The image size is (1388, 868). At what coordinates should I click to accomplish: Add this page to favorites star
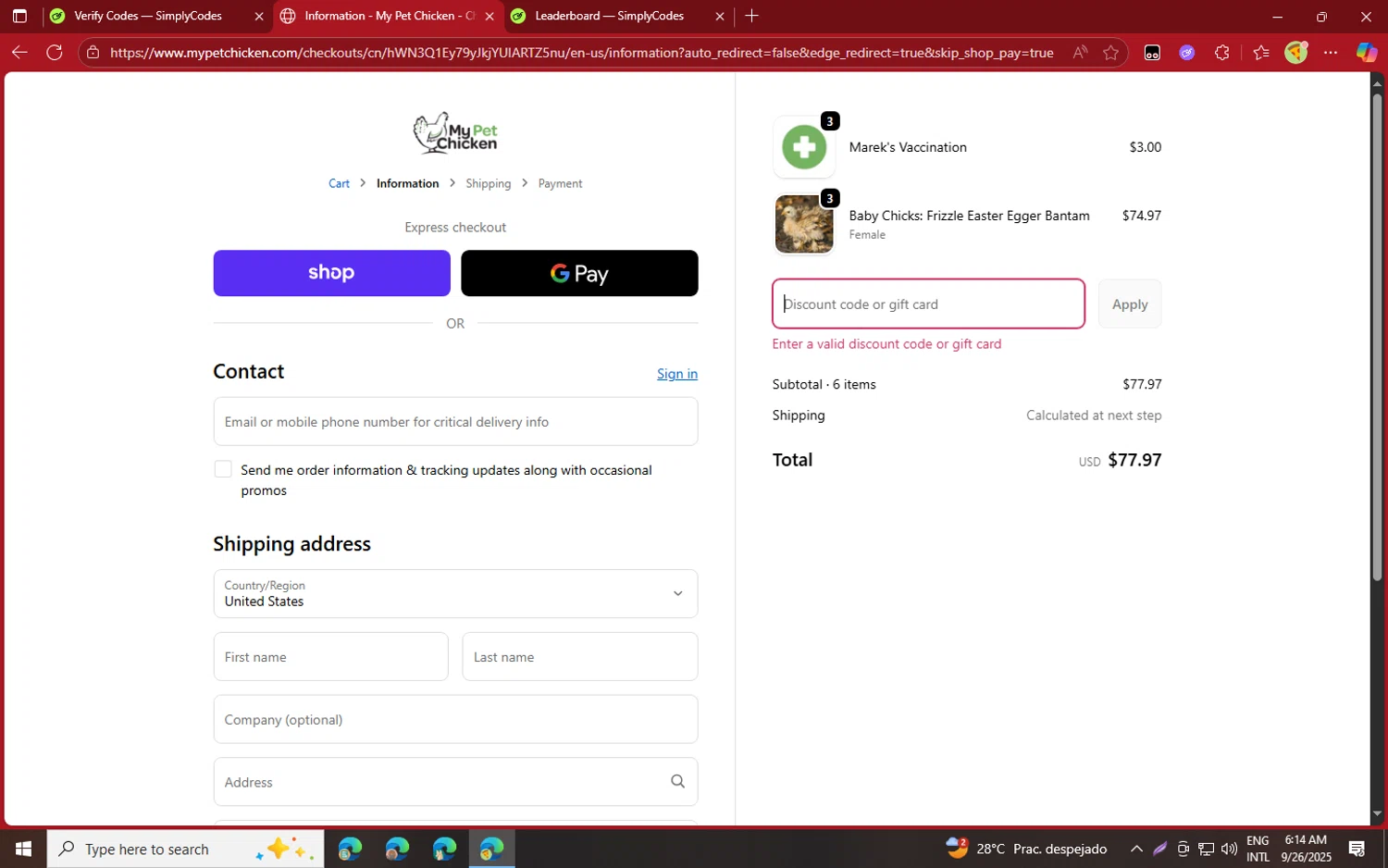coord(1111,53)
